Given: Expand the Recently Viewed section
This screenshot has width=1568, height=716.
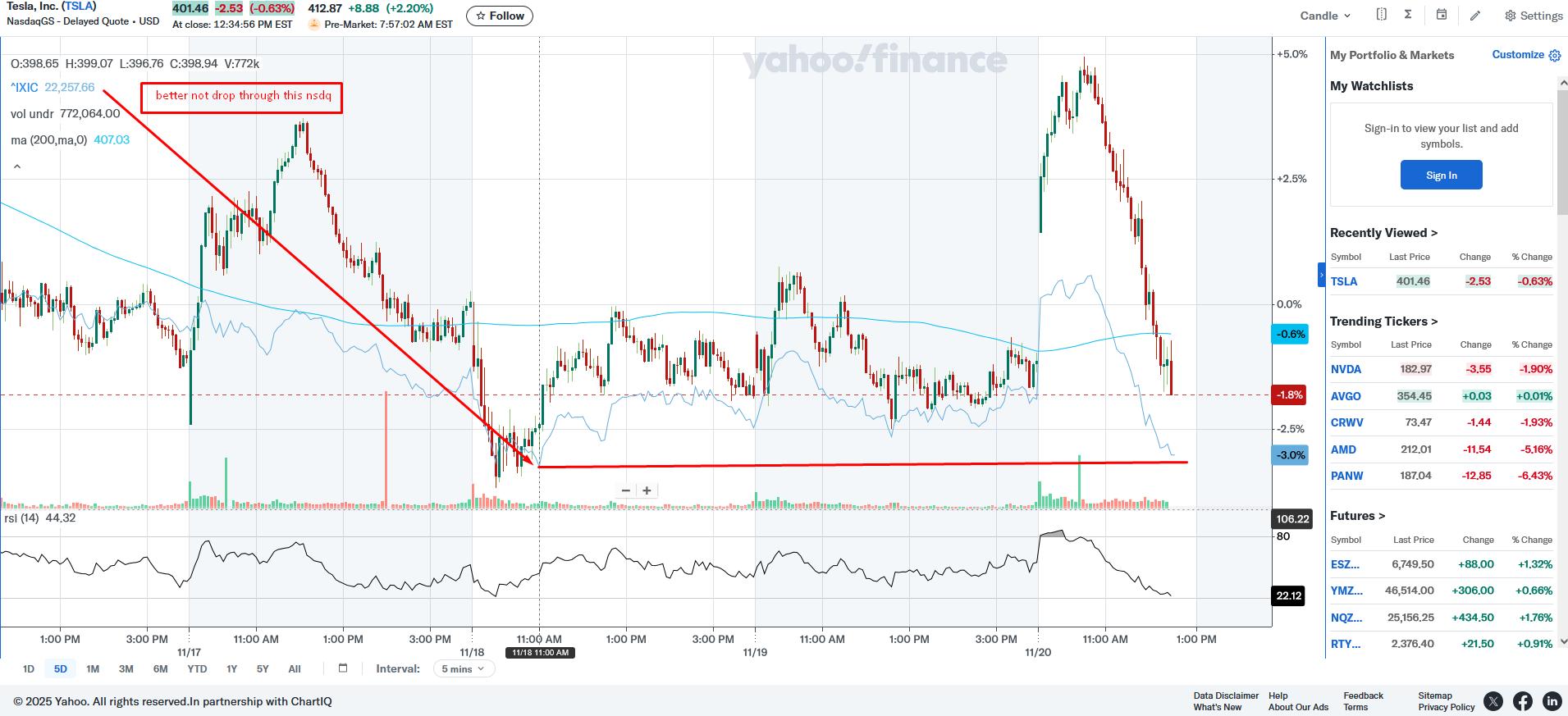Looking at the screenshot, I should (1383, 233).
